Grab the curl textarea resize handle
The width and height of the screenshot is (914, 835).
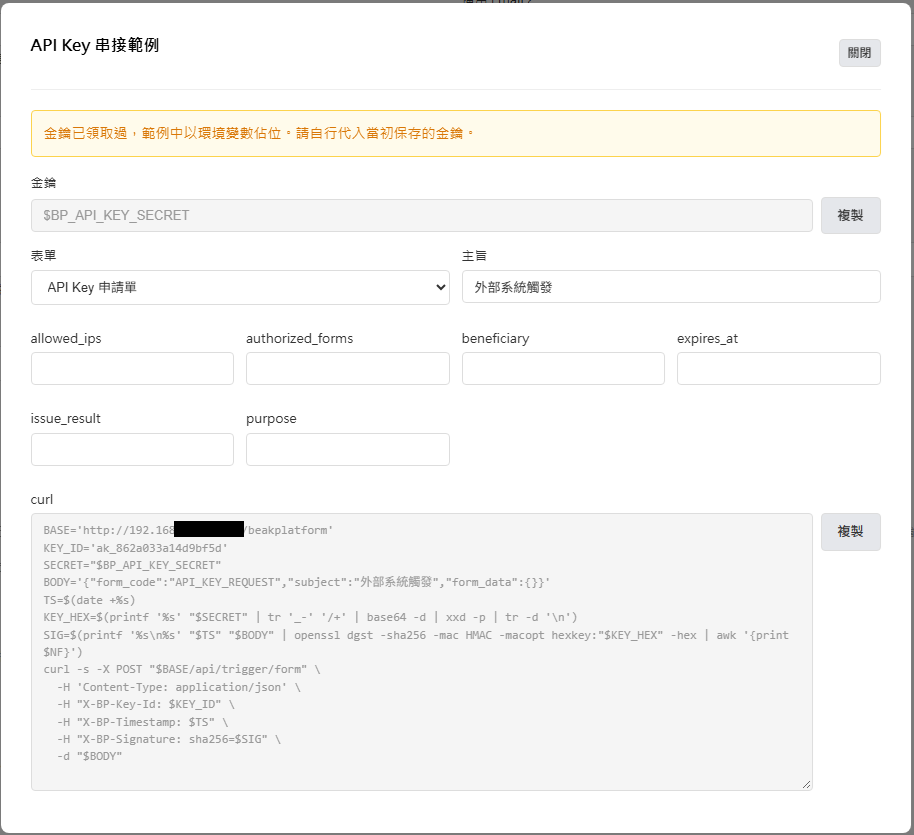click(806, 784)
